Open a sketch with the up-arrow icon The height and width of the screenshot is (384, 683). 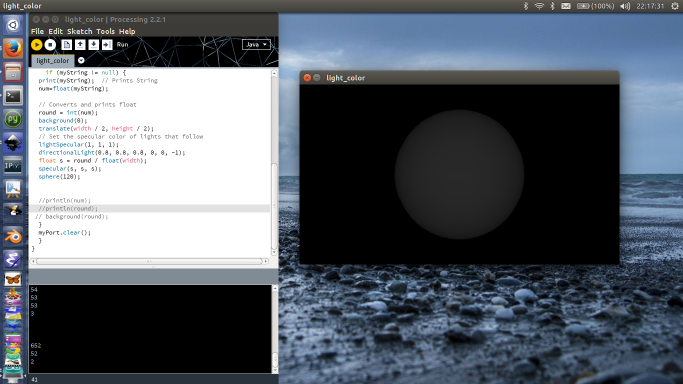click(x=80, y=44)
